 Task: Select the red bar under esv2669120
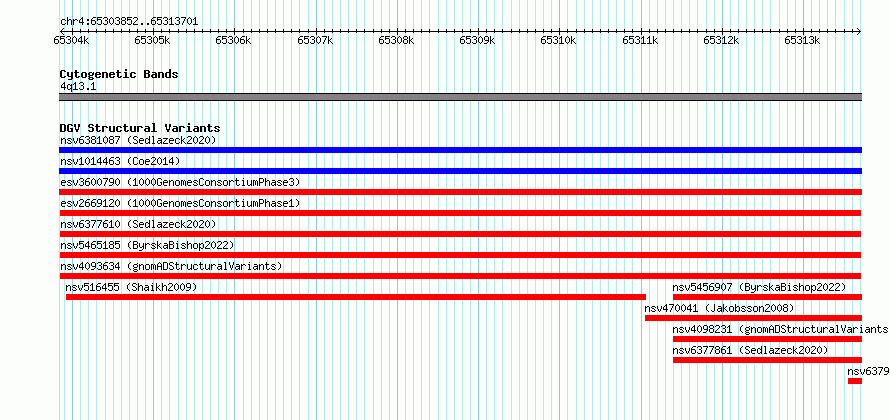(460, 213)
